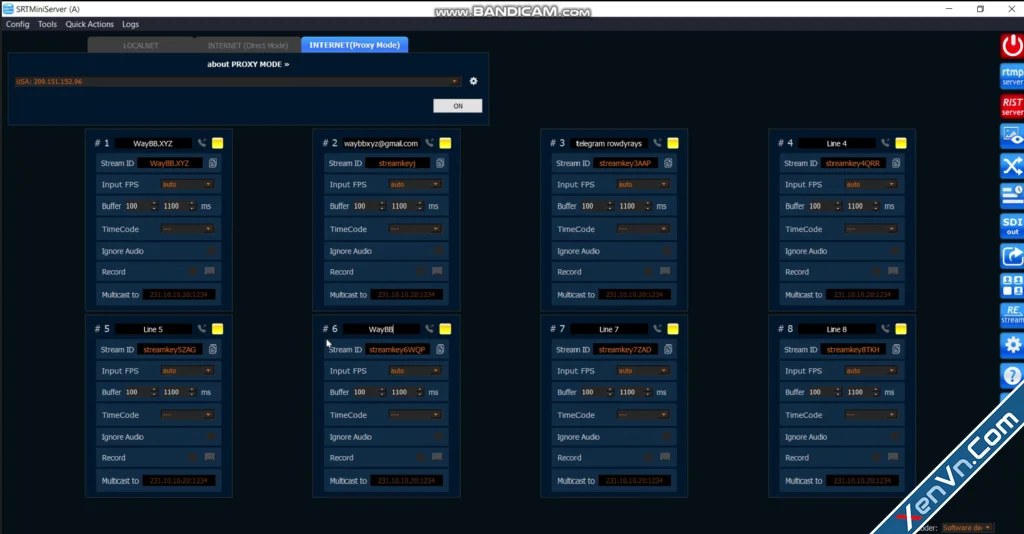Viewport: 1024px width, 534px height.
Task: Click the phone icon on line 3
Action: (x=657, y=143)
